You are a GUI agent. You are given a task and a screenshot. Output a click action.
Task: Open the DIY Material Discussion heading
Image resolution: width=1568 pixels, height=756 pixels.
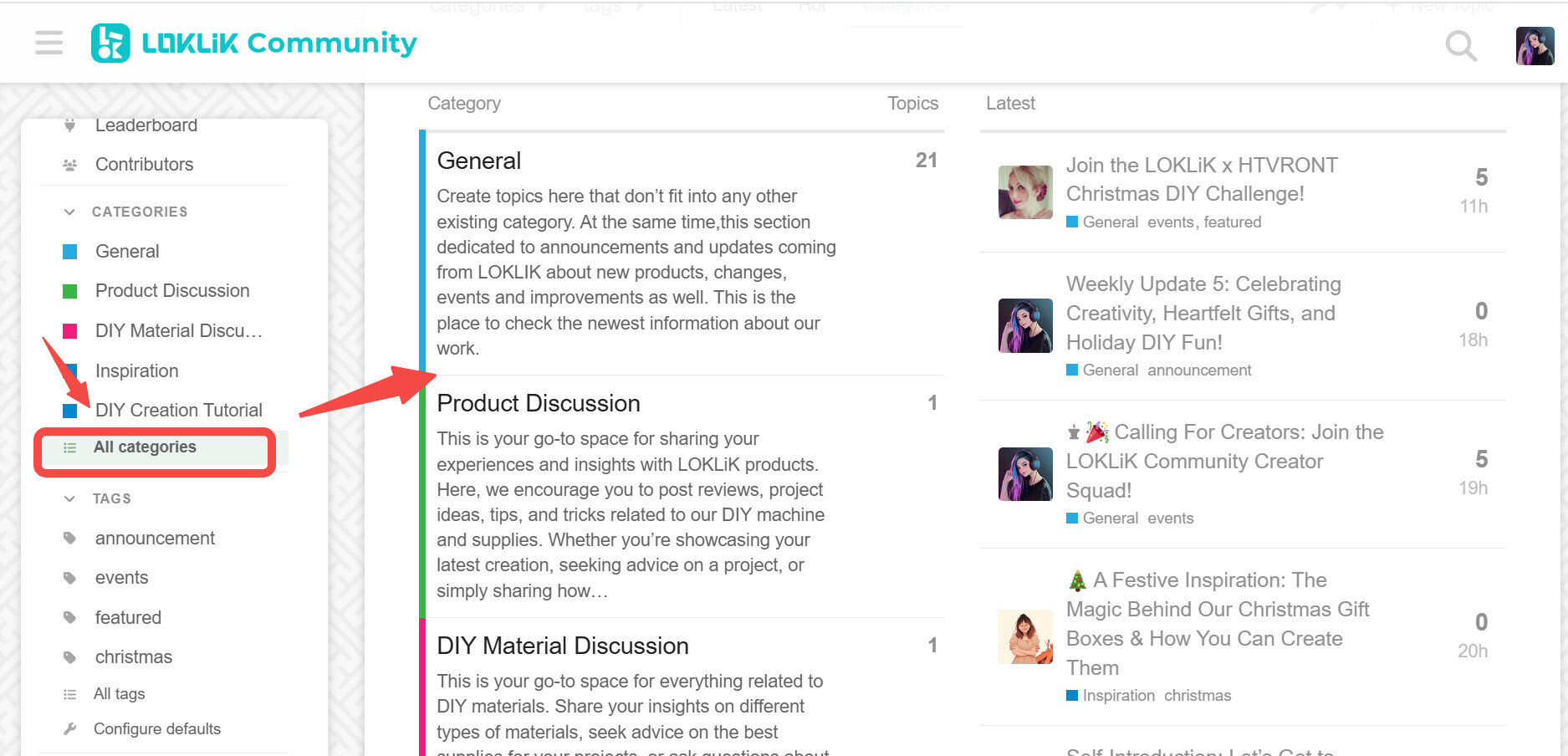click(563, 646)
